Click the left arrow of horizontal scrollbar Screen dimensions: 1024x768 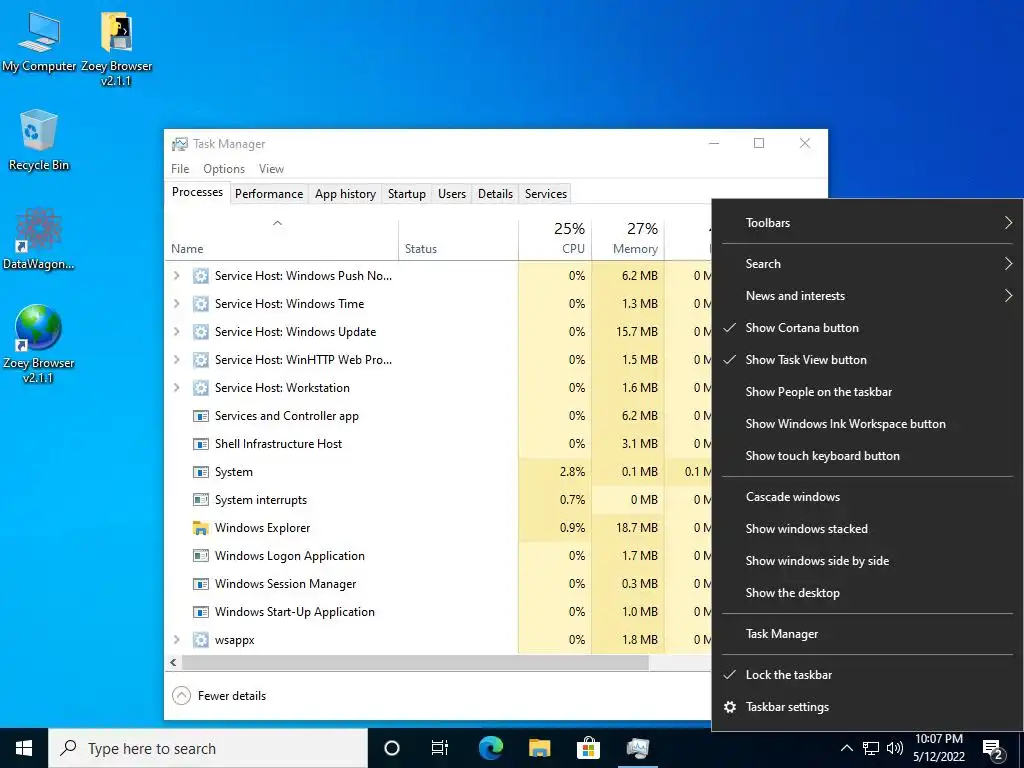point(174,662)
